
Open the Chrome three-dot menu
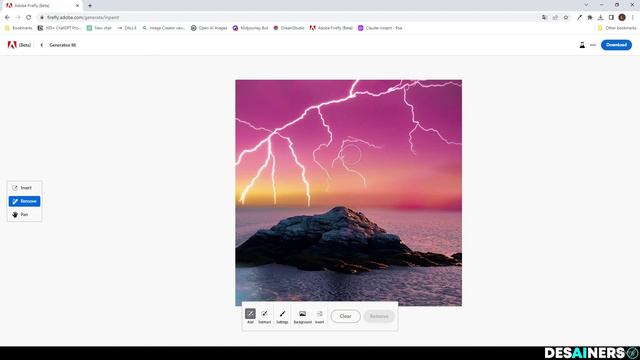pos(633,18)
